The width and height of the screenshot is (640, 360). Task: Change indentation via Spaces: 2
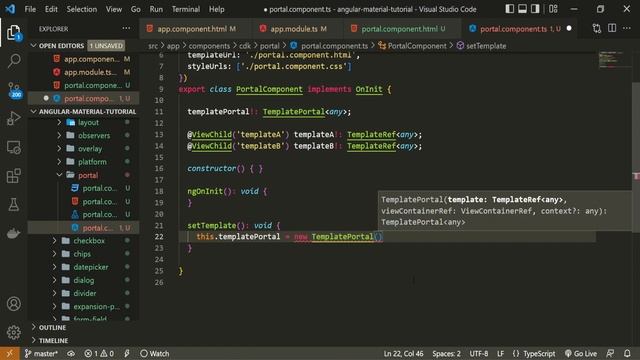tap(446, 353)
